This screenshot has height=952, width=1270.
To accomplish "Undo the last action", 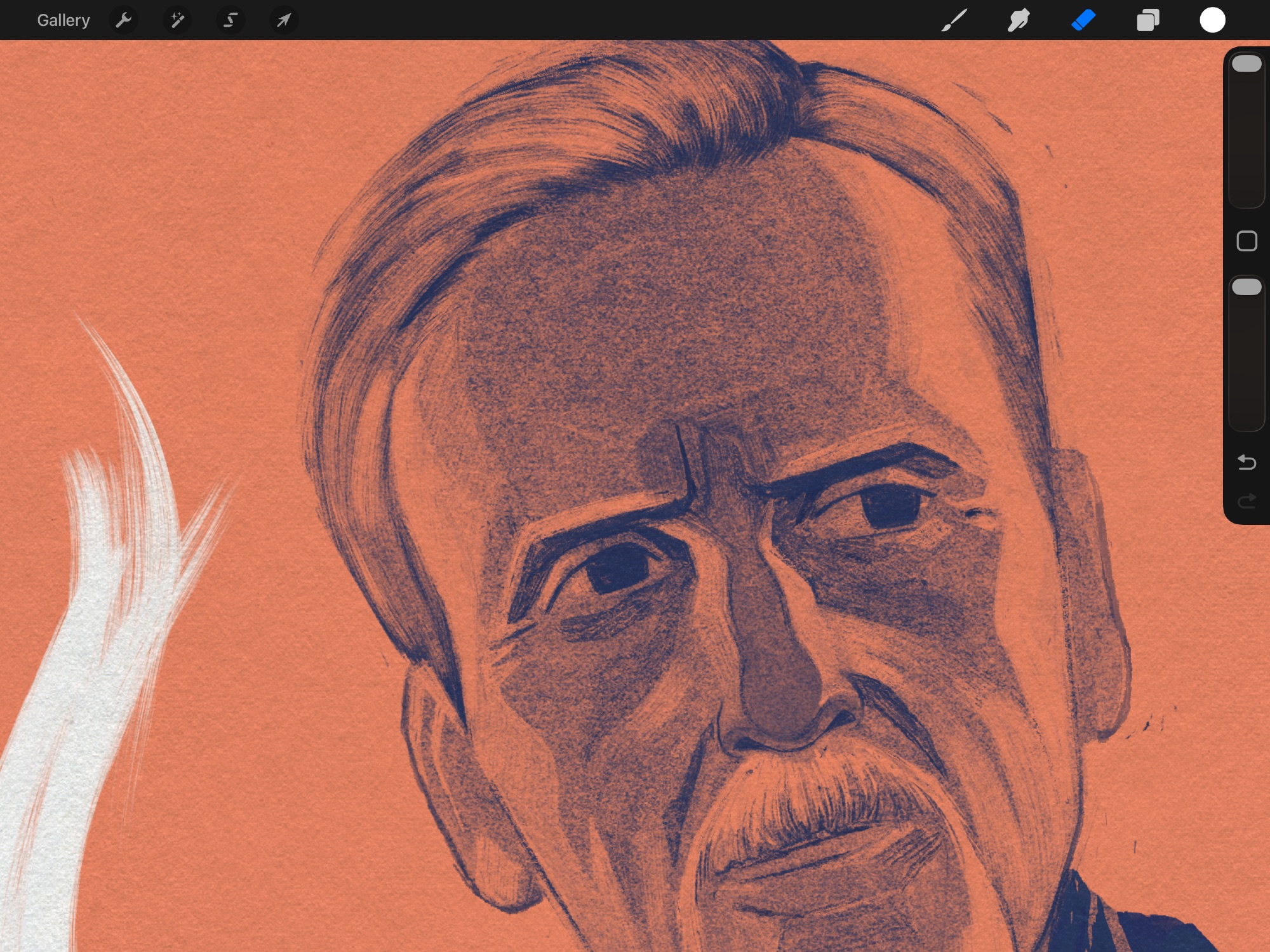I will tap(1247, 462).
